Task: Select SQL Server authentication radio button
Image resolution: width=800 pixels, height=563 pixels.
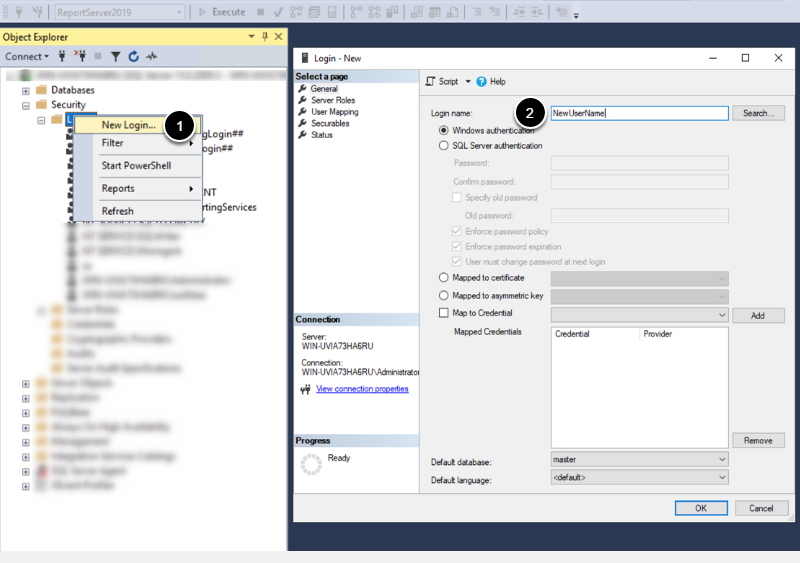Action: click(x=445, y=146)
